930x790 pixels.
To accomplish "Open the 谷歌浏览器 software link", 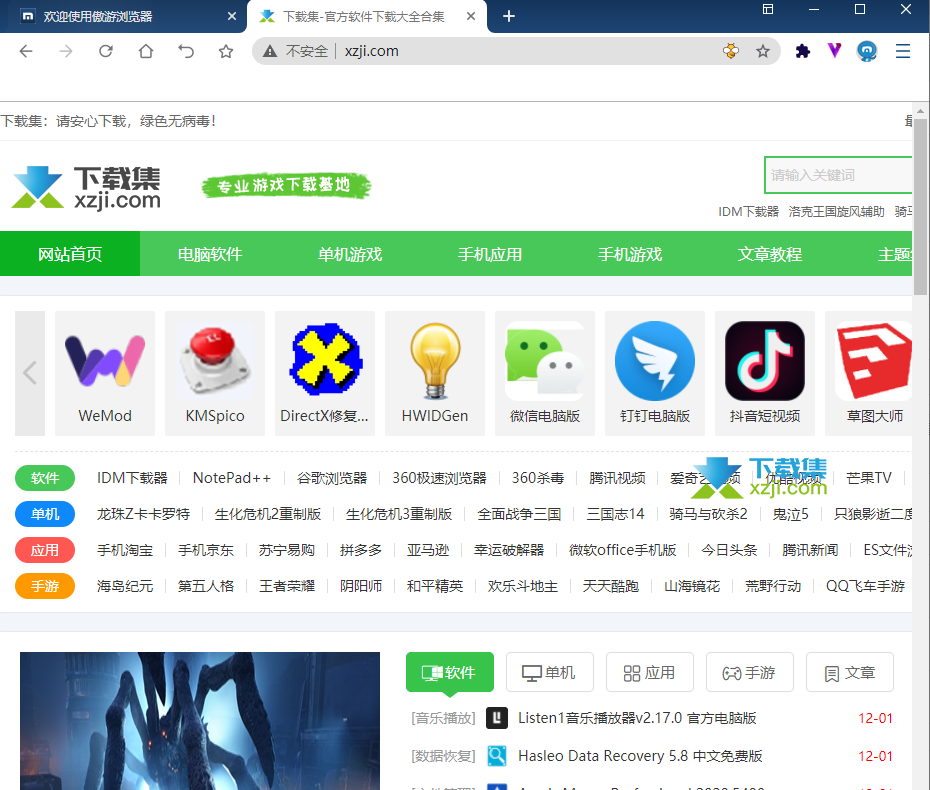I will 332,478.
